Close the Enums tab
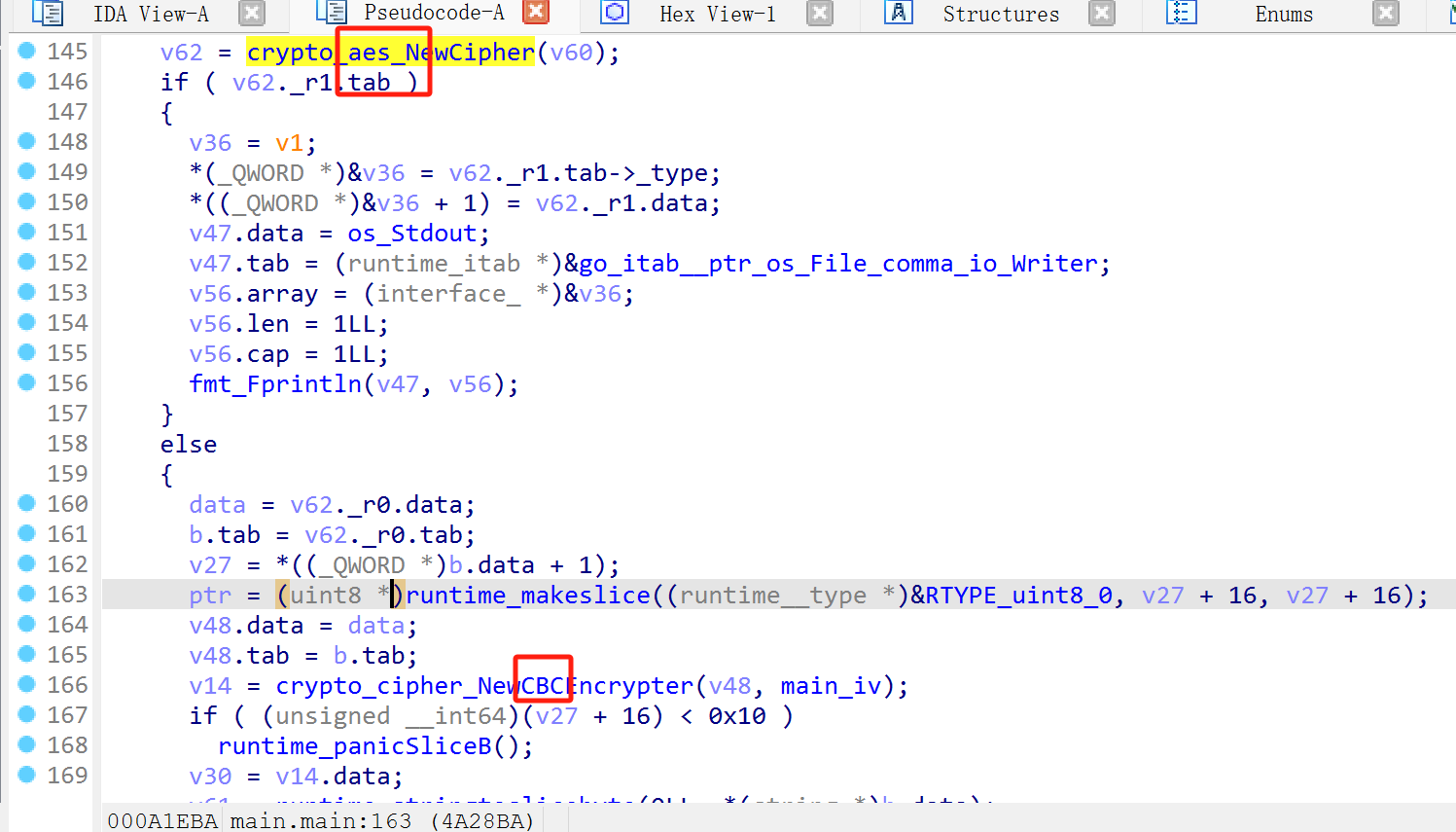Image resolution: width=1456 pixels, height=832 pixels. (1386, 13)
